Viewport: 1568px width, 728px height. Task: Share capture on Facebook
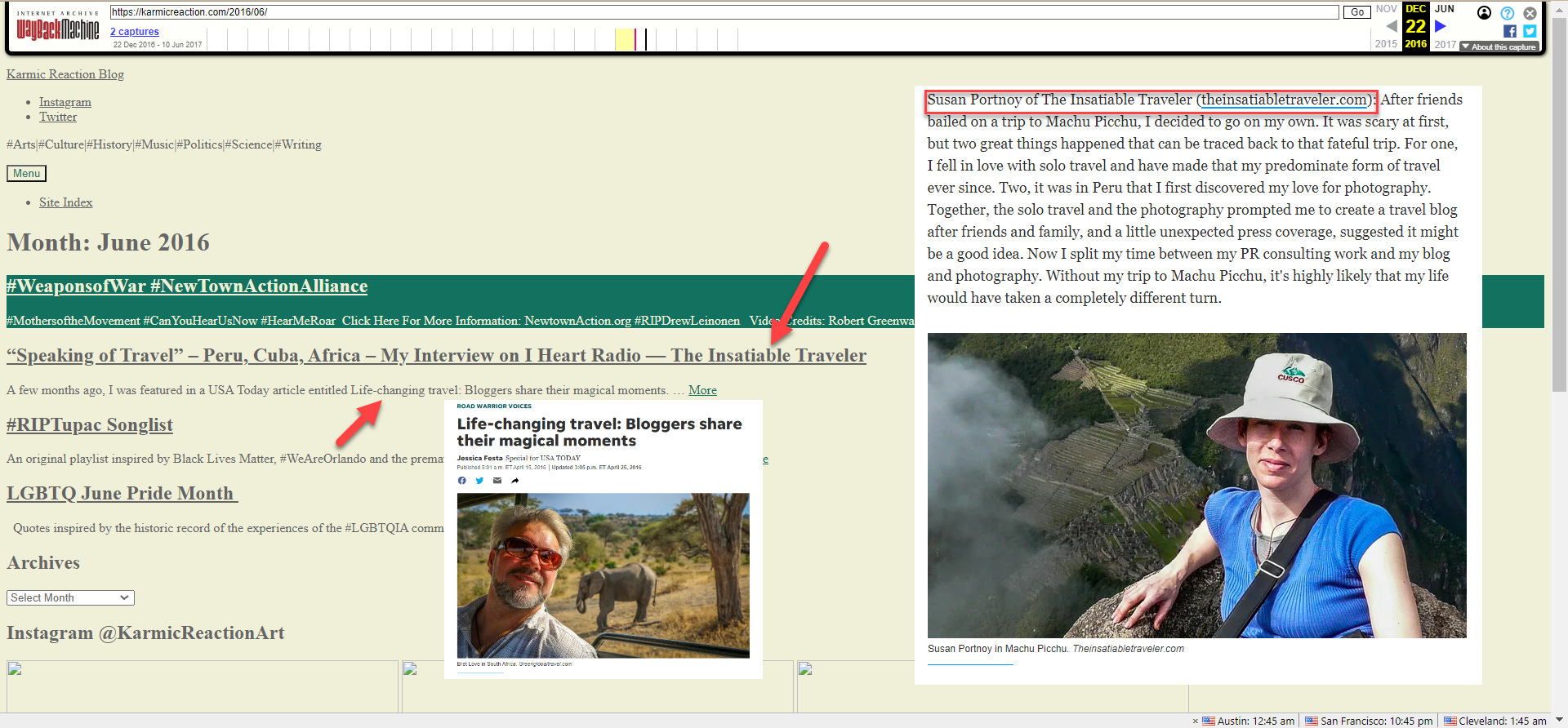(x=1510, y=31)
